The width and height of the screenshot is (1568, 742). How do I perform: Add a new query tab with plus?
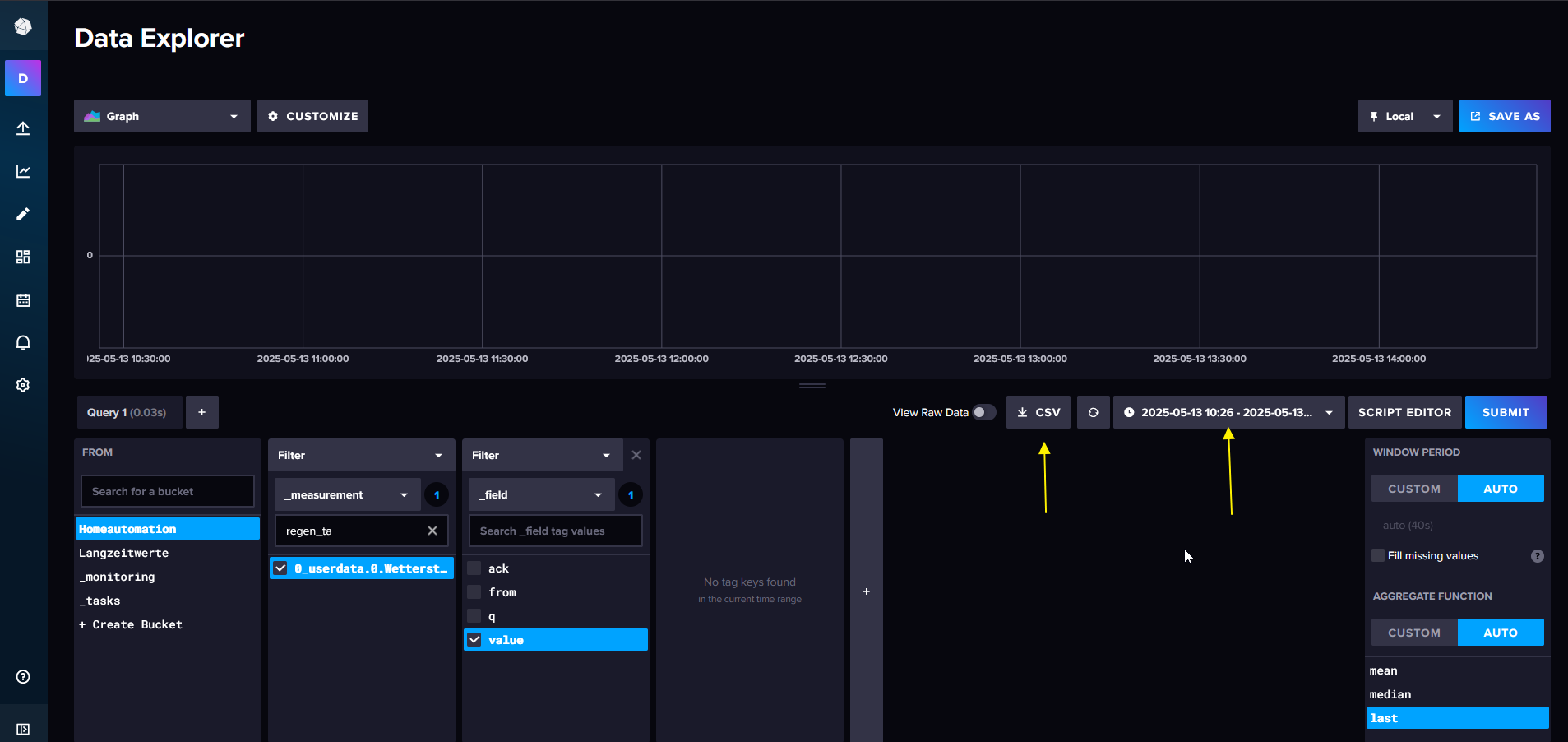tap(202, 412)
